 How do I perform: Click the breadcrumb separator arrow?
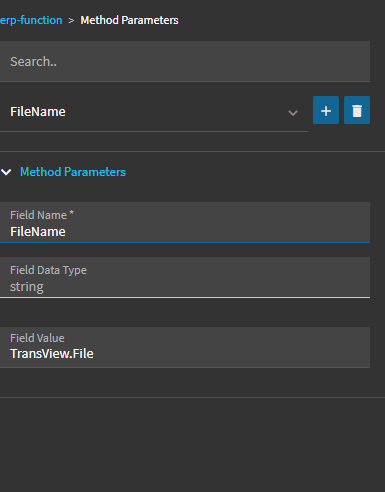pos(71,21)
